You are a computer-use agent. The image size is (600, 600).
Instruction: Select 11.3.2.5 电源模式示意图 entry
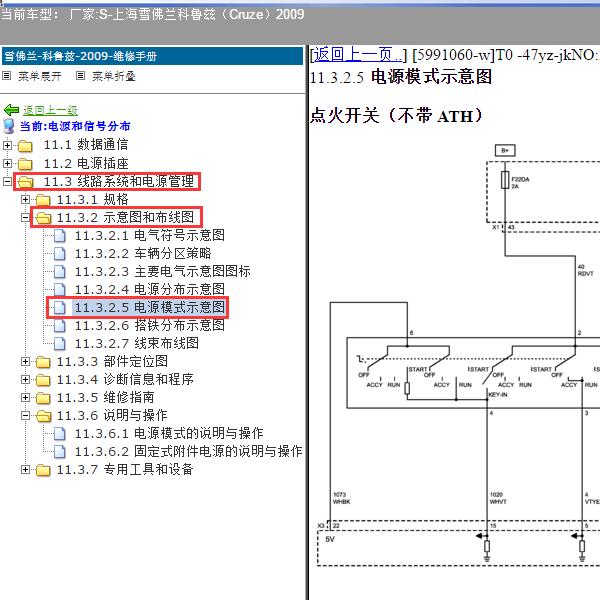150,307
